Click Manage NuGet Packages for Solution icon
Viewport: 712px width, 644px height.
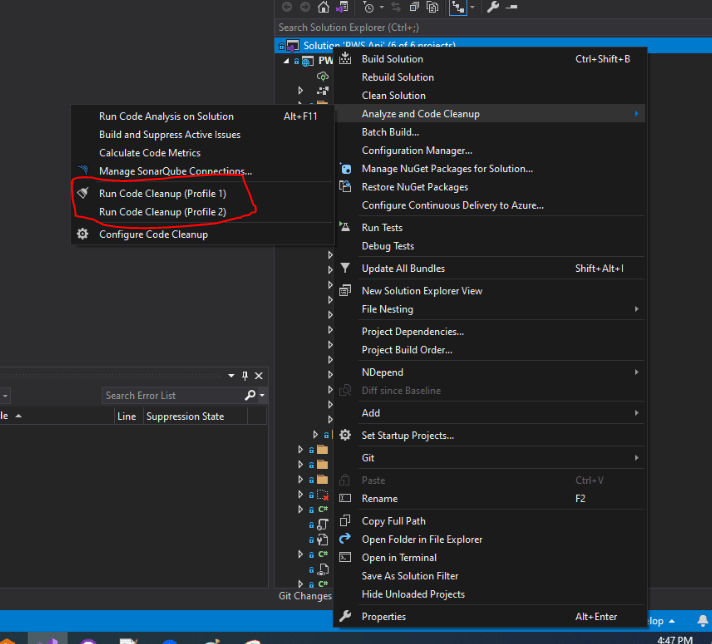click(346, 169)
